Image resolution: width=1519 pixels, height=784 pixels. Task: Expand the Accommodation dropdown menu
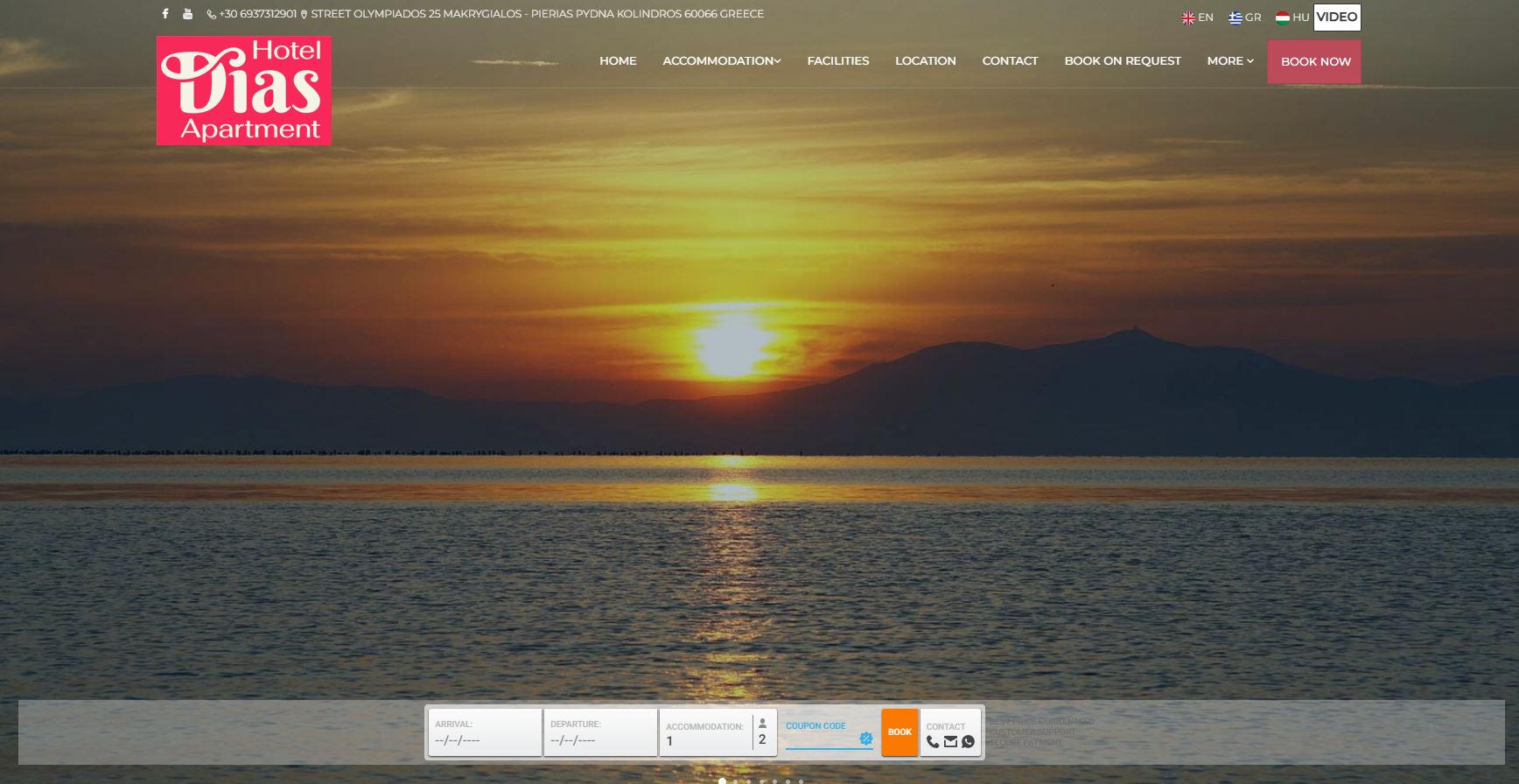click(721, 61)
